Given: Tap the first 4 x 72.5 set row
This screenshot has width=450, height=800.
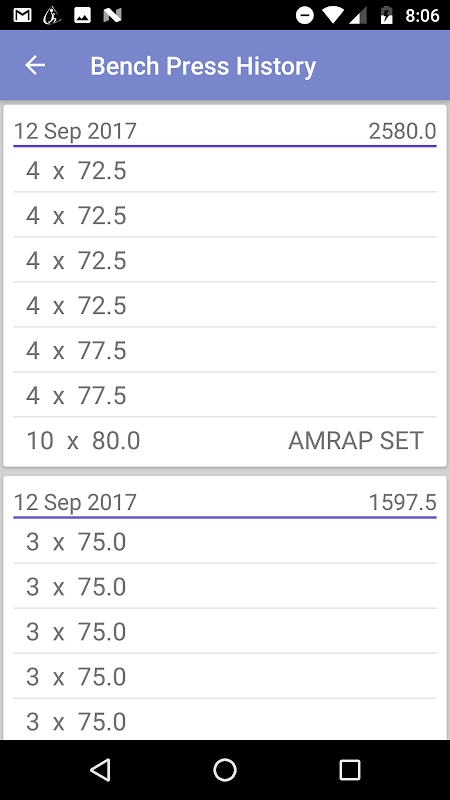Looking at the screenshot, I should (225, 171).
